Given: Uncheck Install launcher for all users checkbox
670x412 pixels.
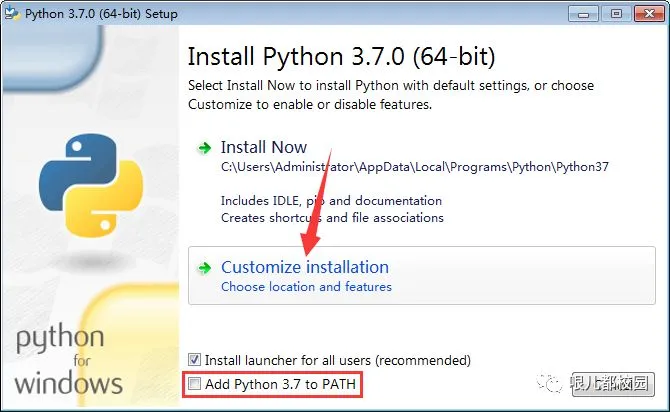Looking at the screenshot, I should 195,359.
